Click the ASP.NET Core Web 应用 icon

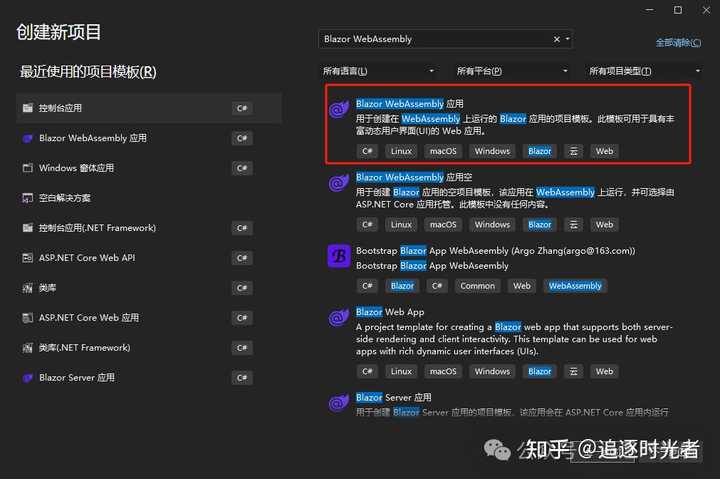tap(28, 318)
